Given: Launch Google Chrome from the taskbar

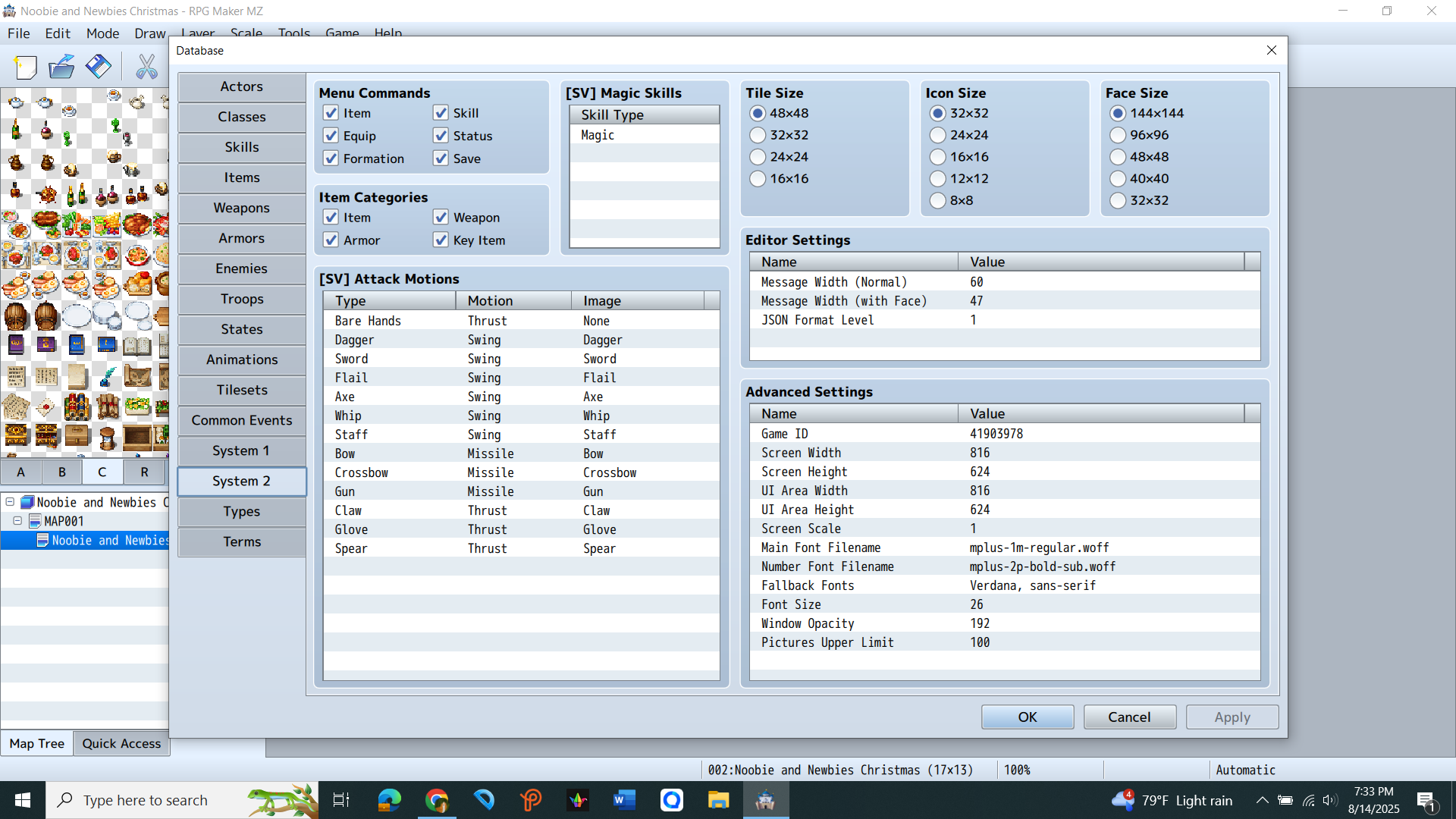Looking at the screenshot, I should tap(437, 799).
